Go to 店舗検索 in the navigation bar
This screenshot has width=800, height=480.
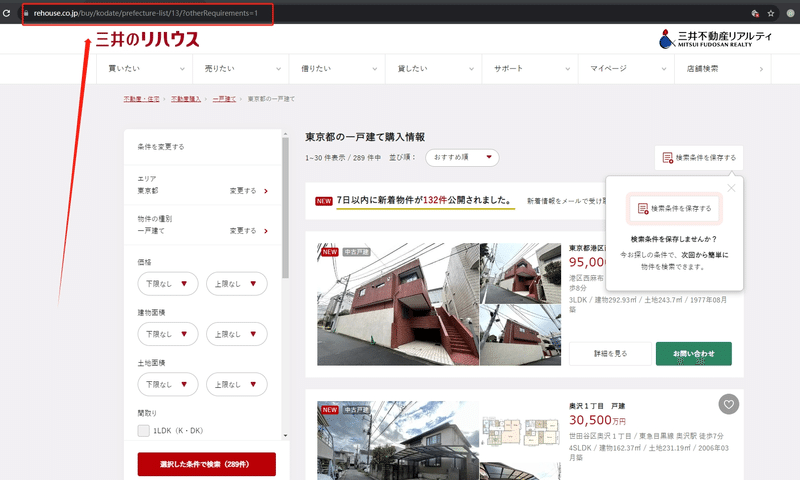coord(723,68)
